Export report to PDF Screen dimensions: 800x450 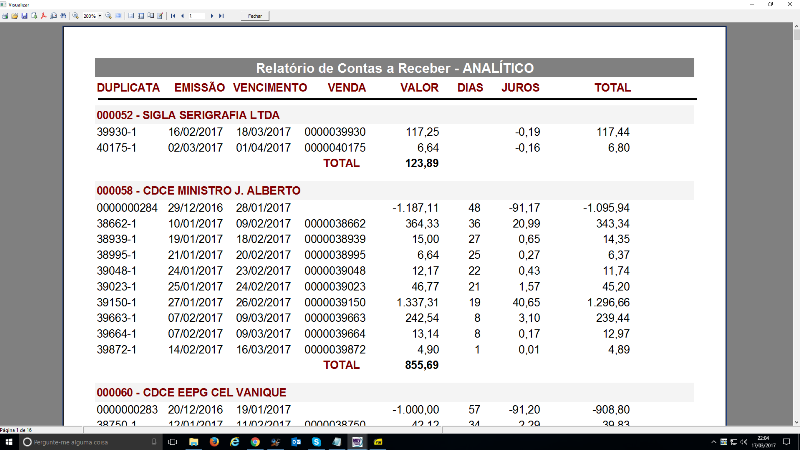coord(43,16)
